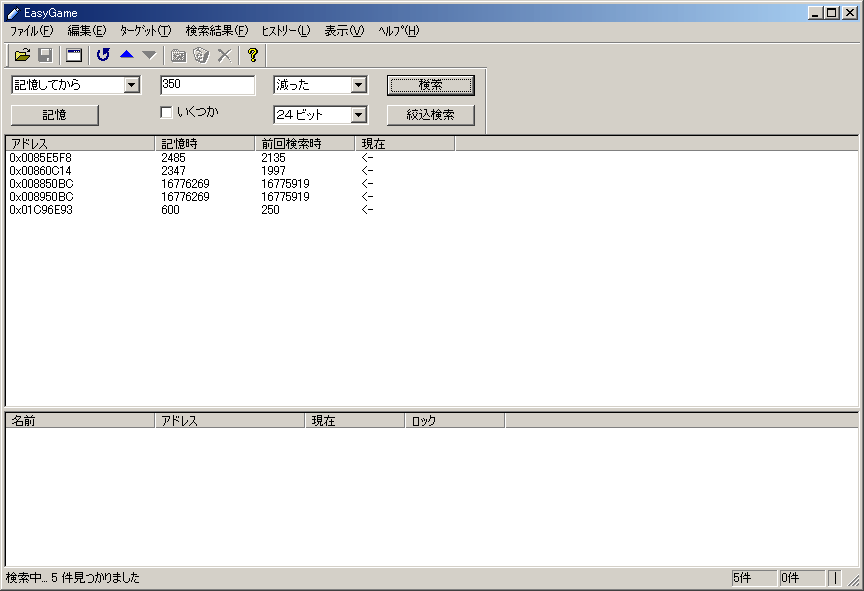Open the ヒストリー(L) menu
The height and width of the screenshot is (591, 864).
pos(285,31)
